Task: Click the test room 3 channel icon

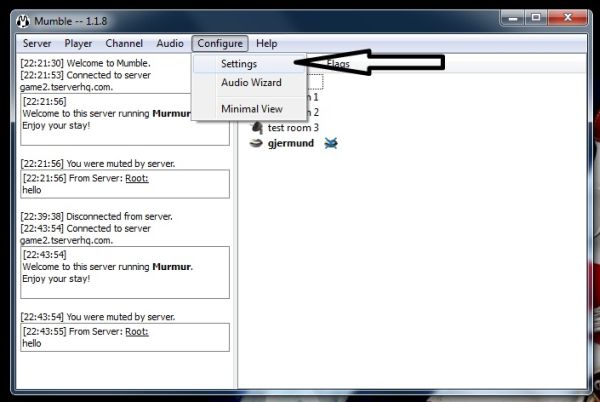Action: point(257,128)
